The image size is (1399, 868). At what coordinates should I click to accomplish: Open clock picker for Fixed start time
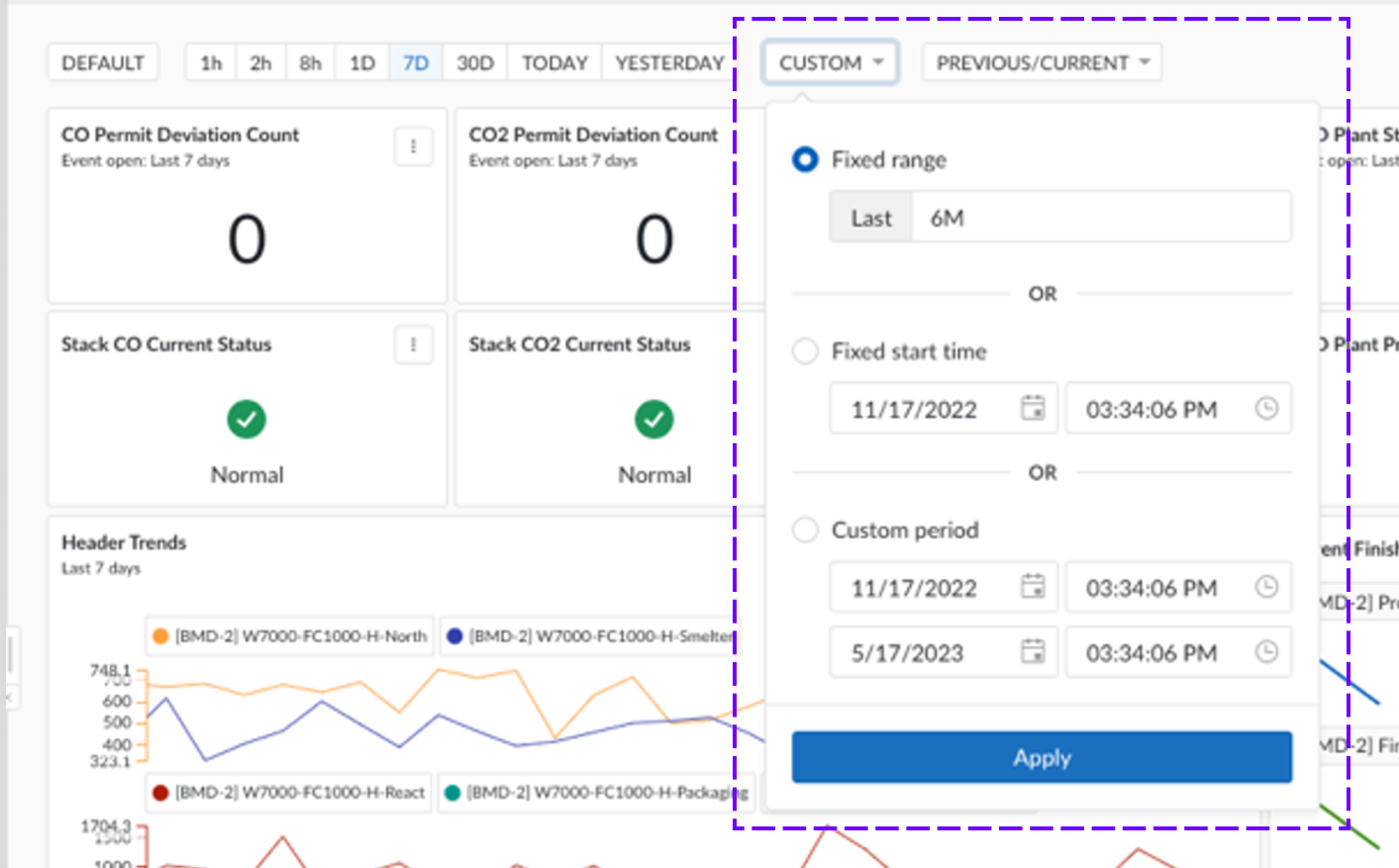(x=1266, y=408)
